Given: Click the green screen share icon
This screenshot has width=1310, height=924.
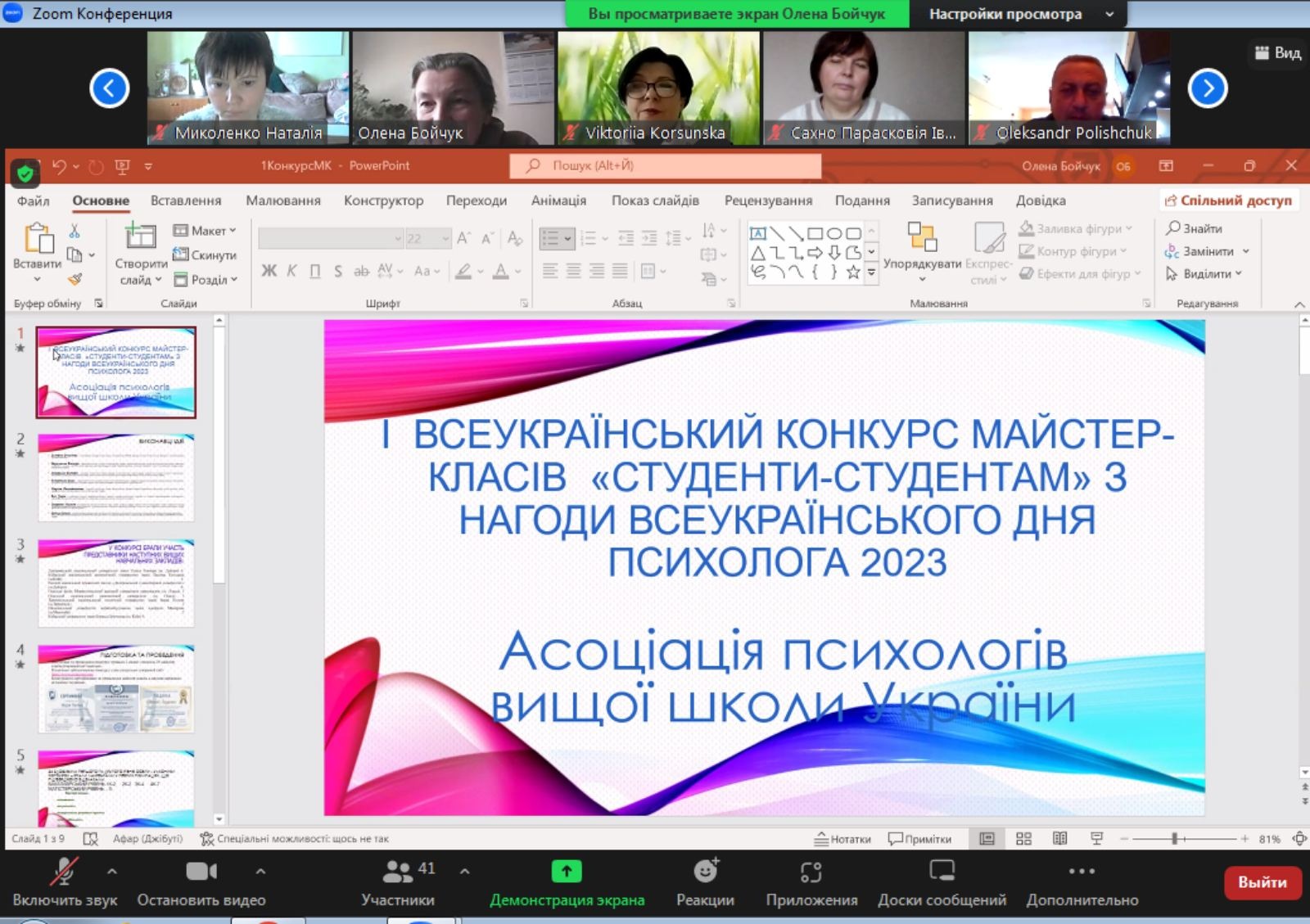Looking at the screenshot, I should point(567,872).
